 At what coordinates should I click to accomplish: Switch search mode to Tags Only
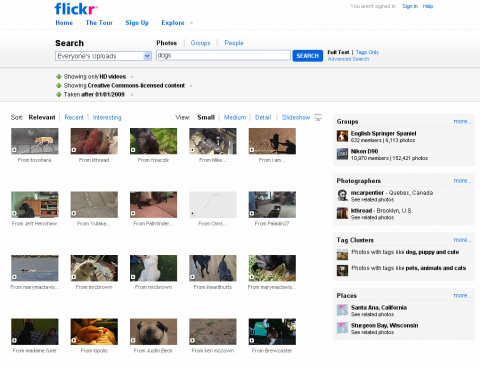pyautogui.click(x=367, y=52)
